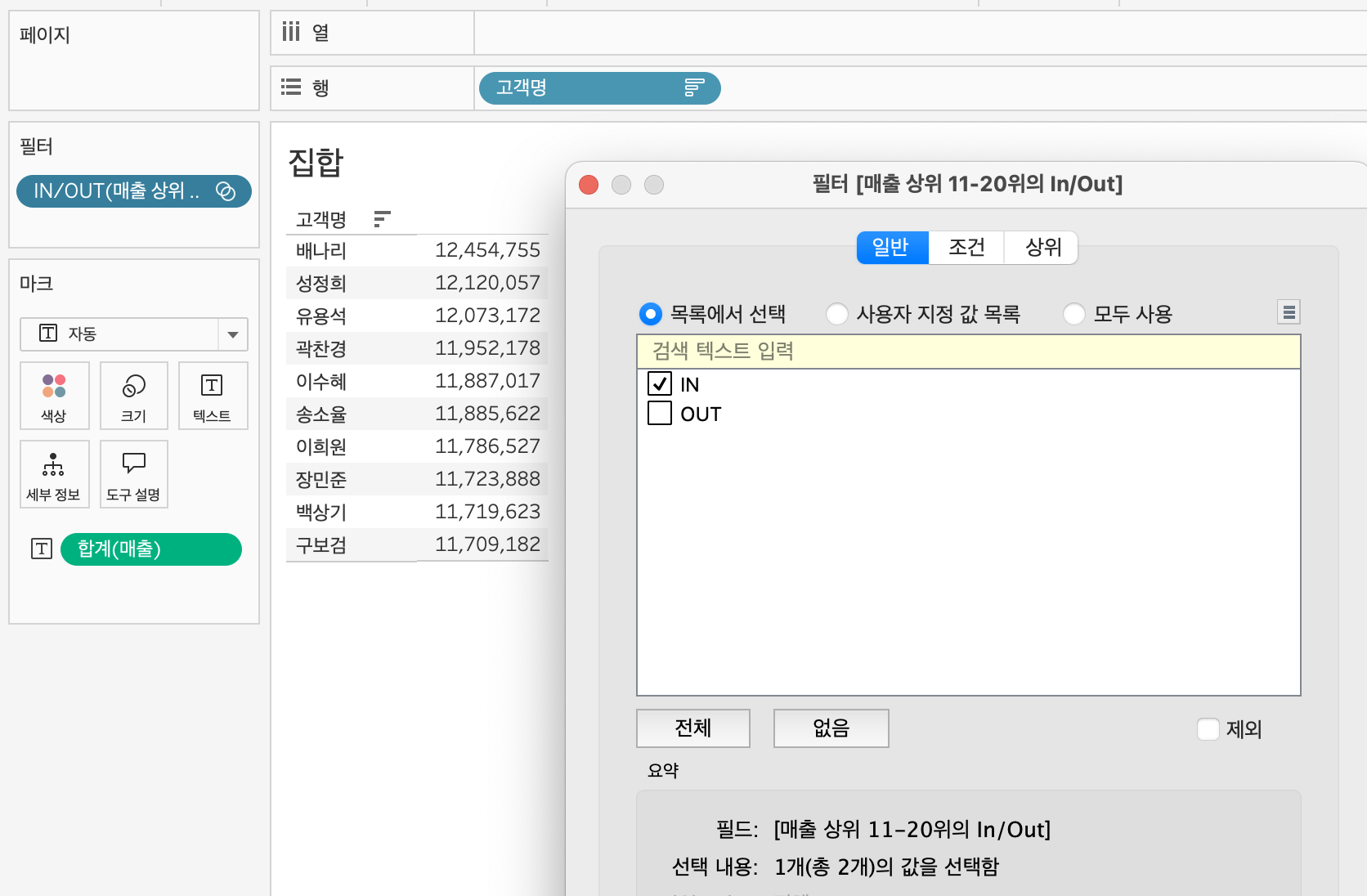Click the columns (열) shelf icon
This screenshot has width=1367, height=896.
pyautogui.click(x=291, y=32)
